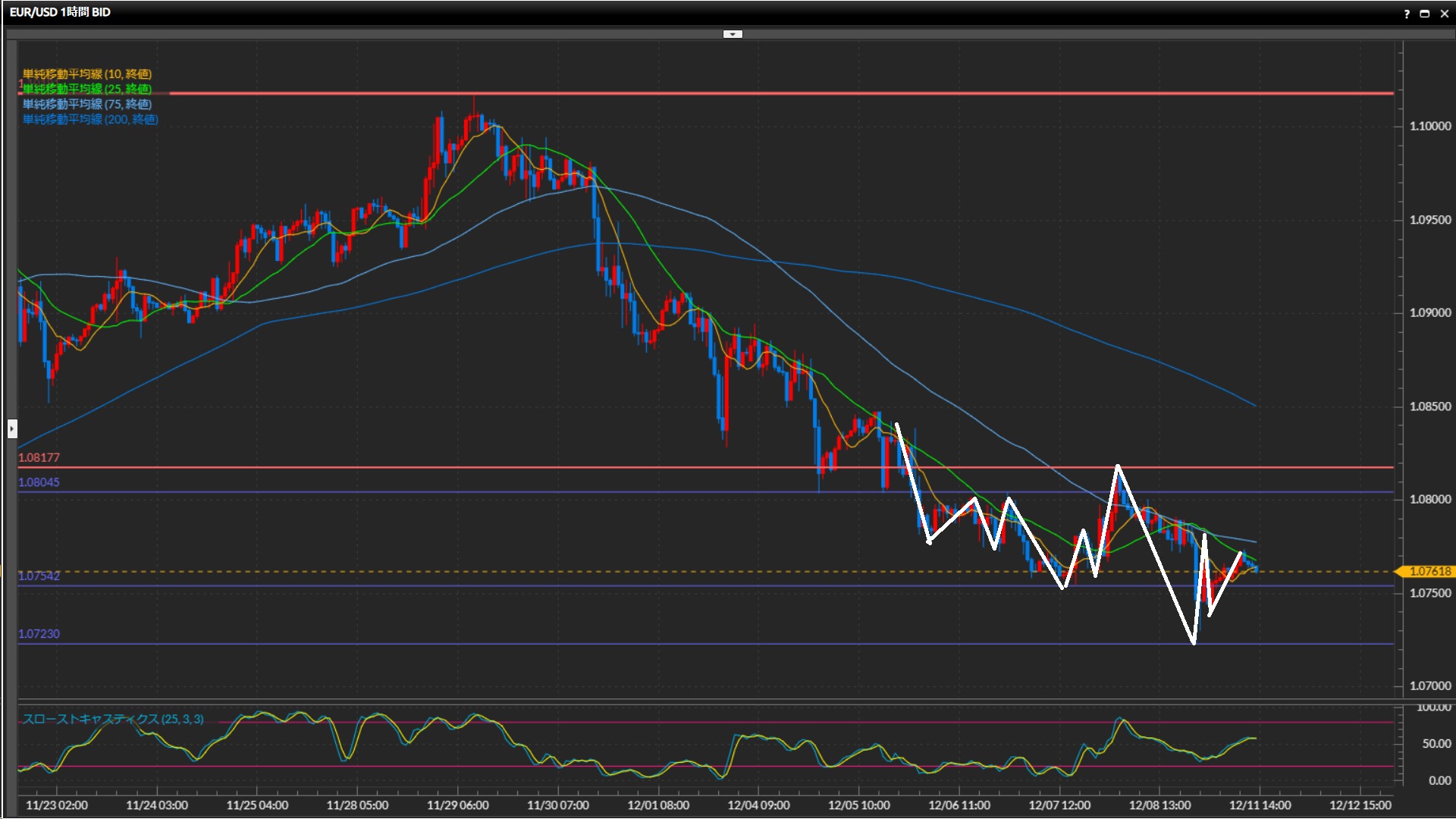This screenshot has width=1456, height=819.
Task: Click the EUR/USD 1時間 BID title
Action: tap(60, 12)
